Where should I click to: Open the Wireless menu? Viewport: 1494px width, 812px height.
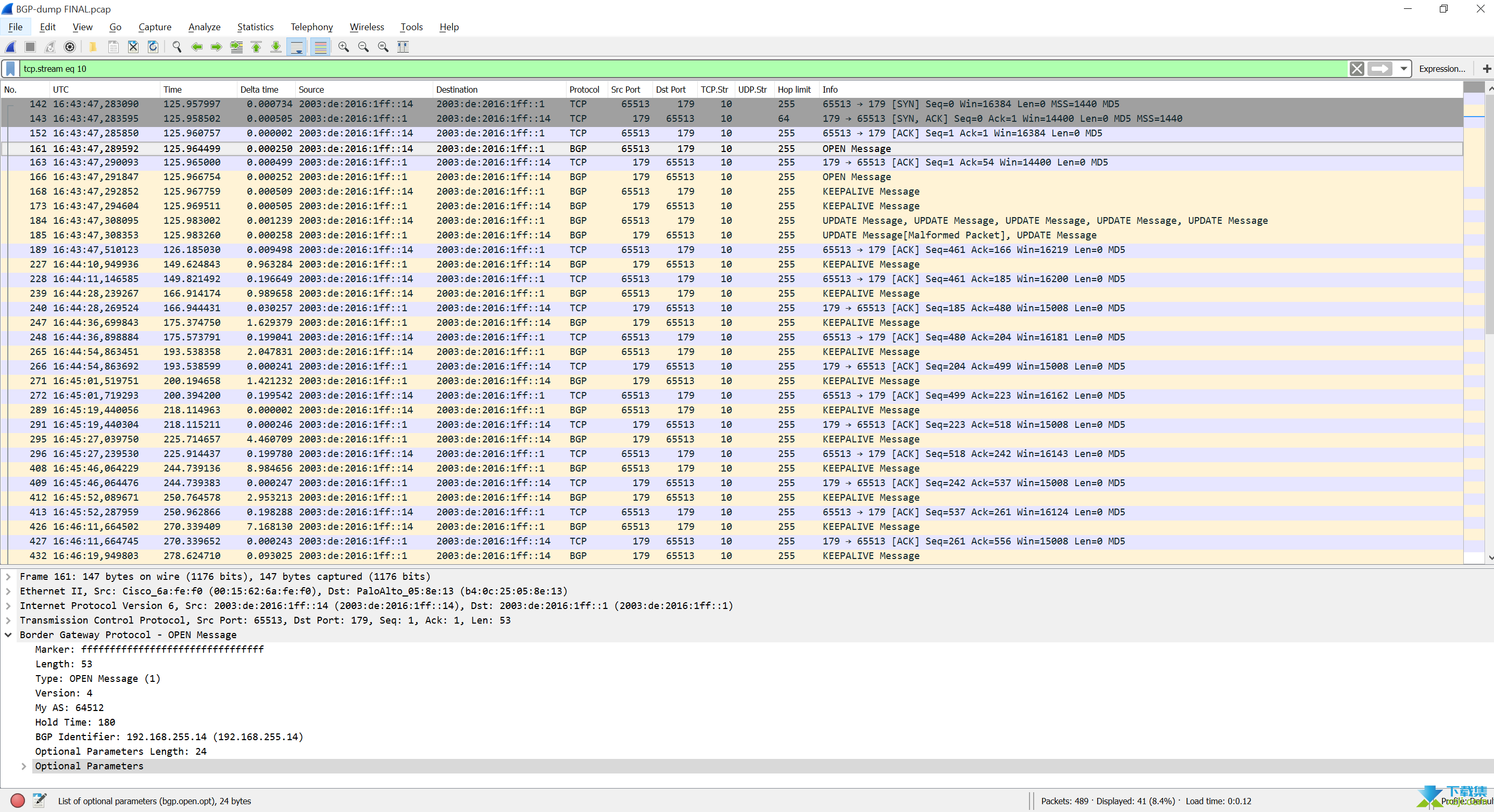[x=367, y=27]
